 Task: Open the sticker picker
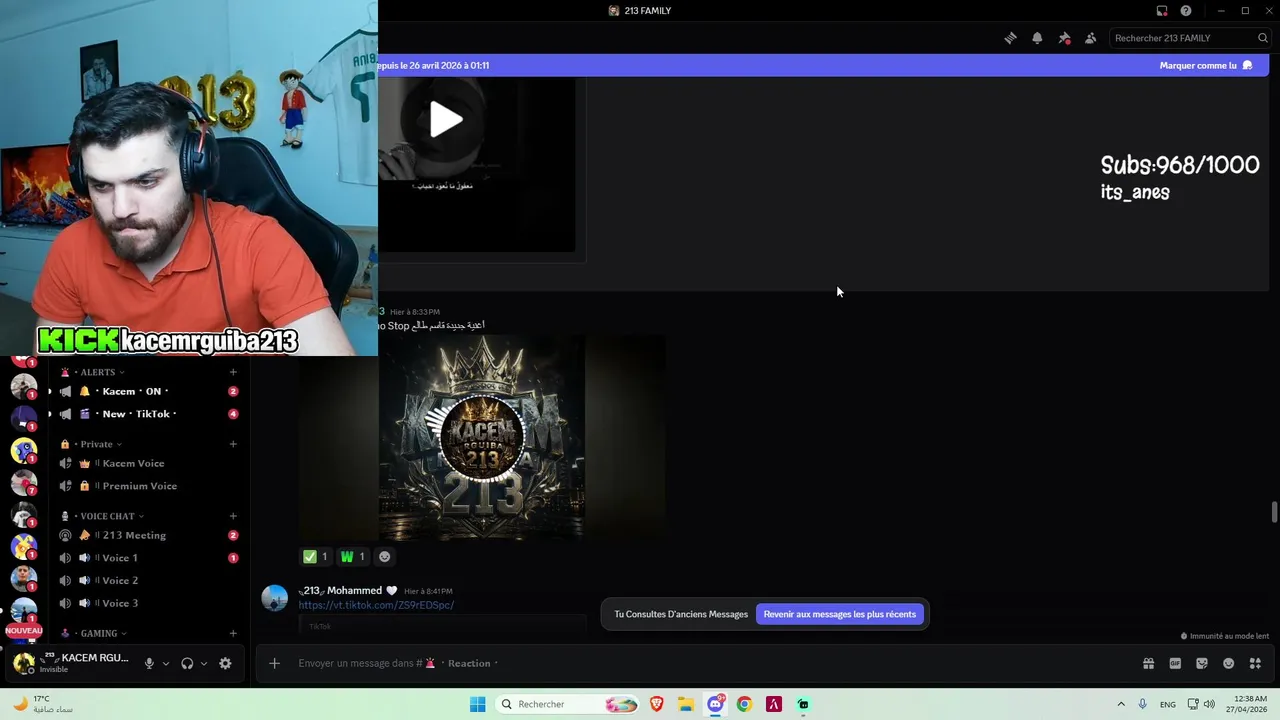(1202, 663)
